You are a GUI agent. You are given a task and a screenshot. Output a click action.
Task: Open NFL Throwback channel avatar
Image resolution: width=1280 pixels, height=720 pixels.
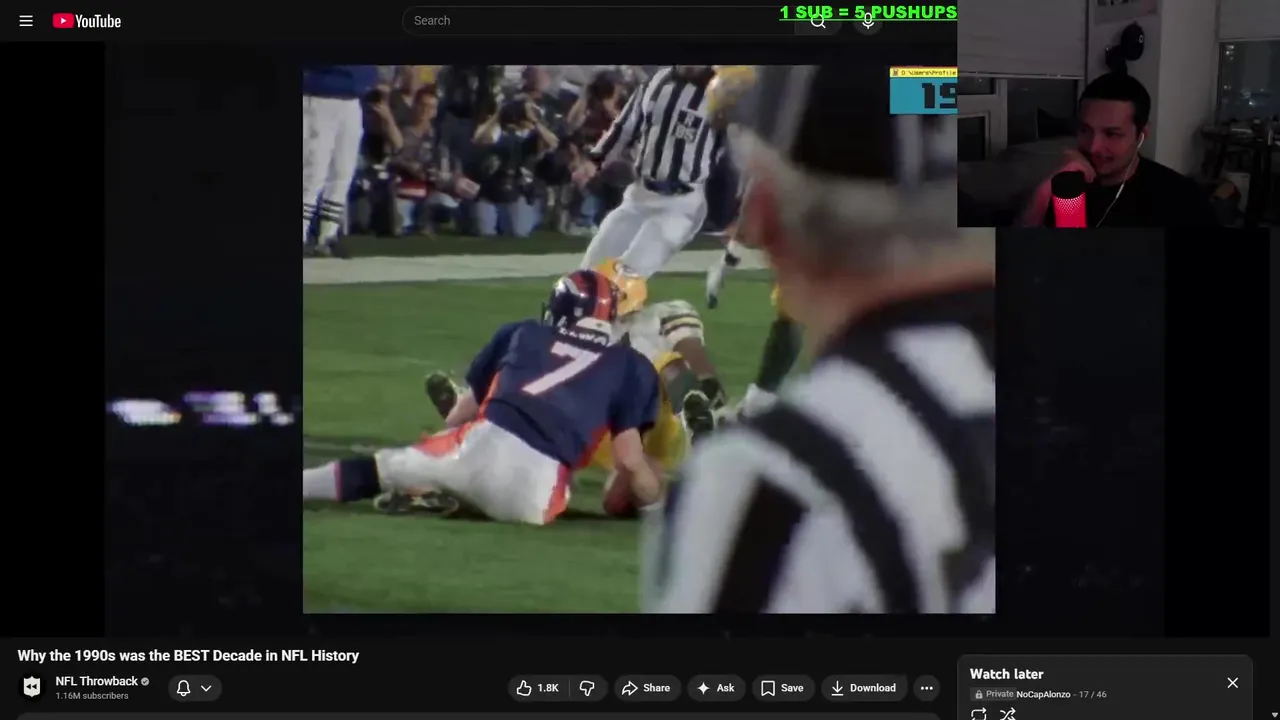pyautogui.click(x=32, y=687)
